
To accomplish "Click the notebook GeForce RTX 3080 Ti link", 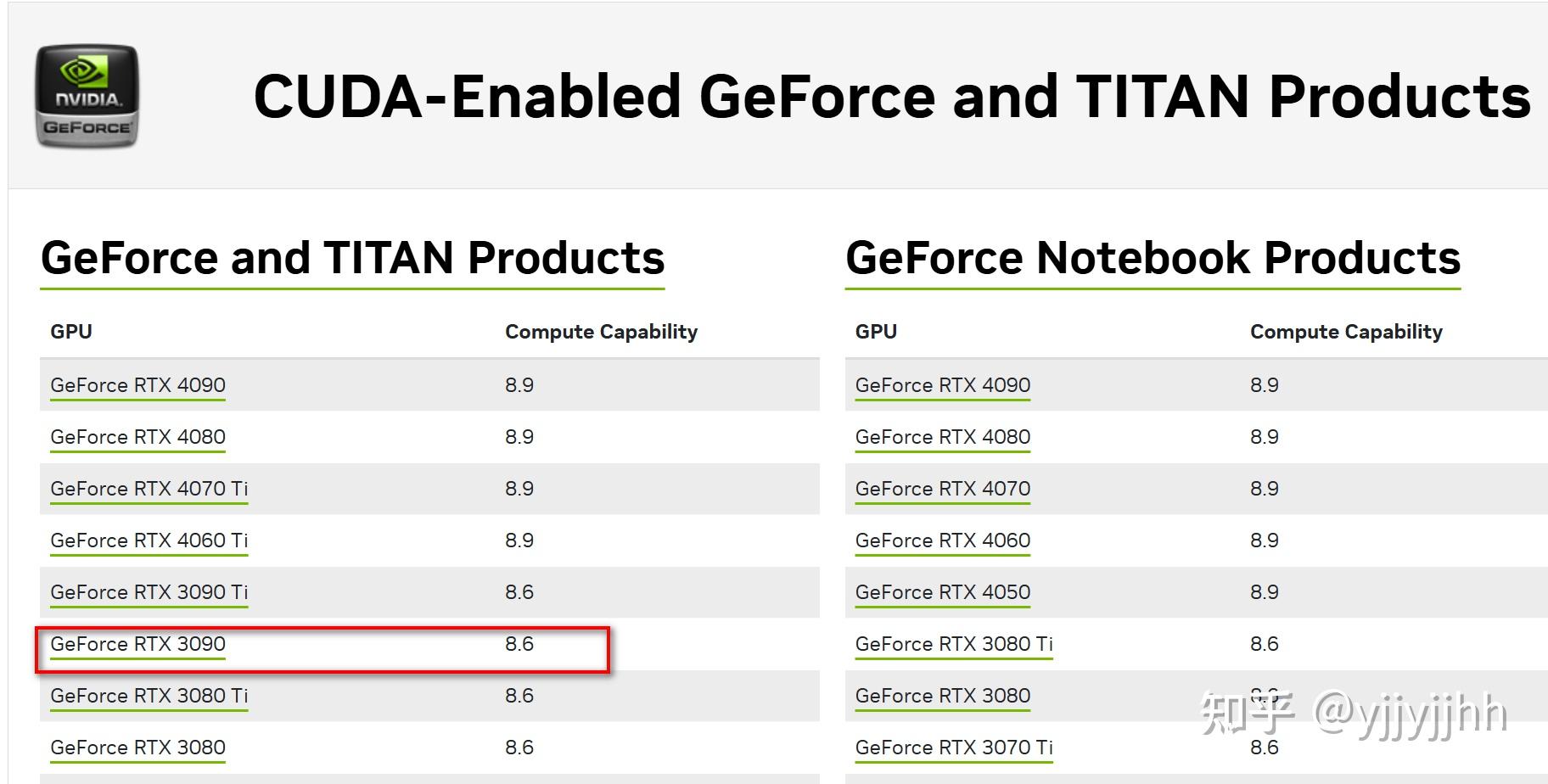I will point(954,644).
